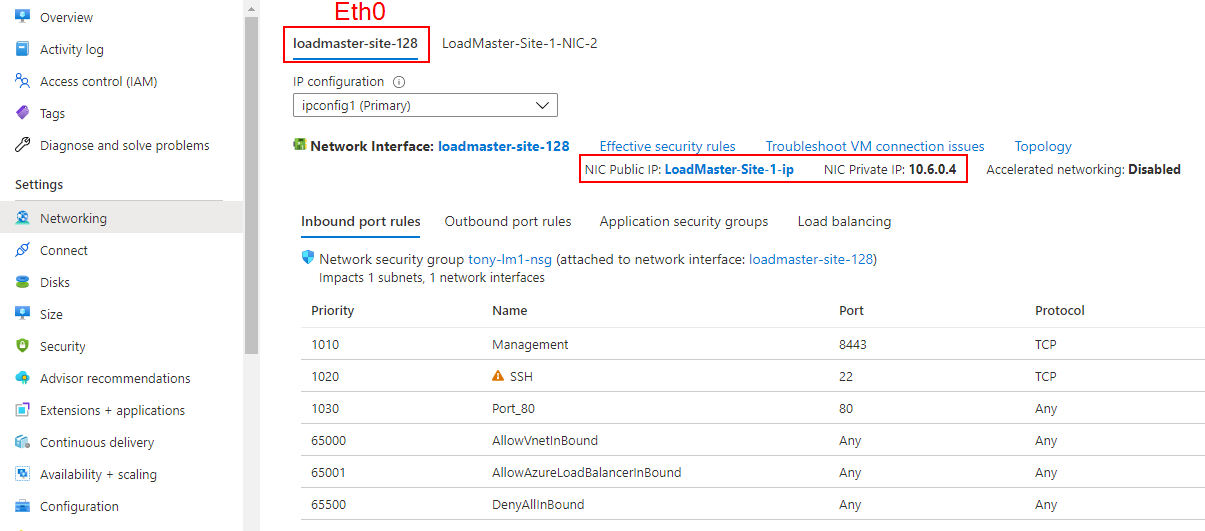Click the Security shield icon

(22, 346)
